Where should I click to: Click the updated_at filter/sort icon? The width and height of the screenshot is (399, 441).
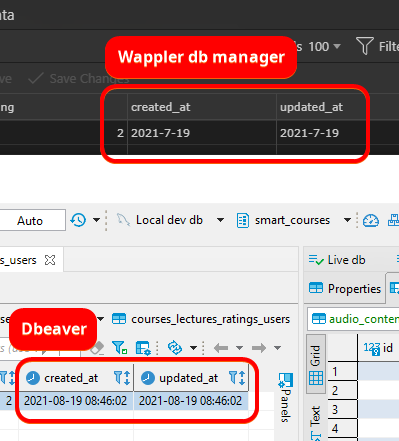tap(237, 378)
